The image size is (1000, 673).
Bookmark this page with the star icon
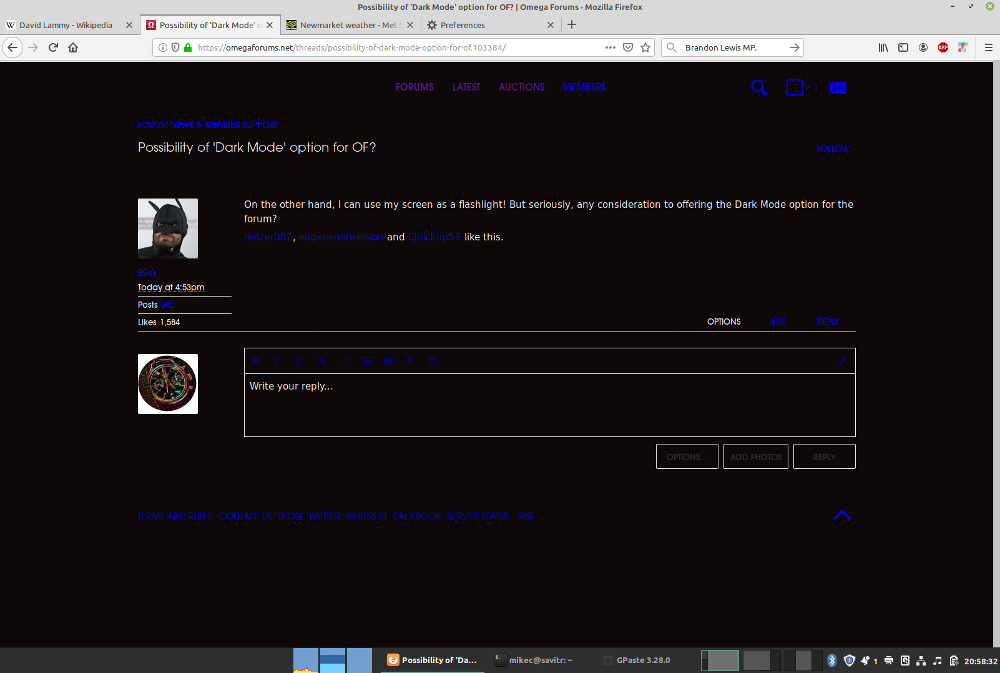pyautogui.click(x=646, y=47)
